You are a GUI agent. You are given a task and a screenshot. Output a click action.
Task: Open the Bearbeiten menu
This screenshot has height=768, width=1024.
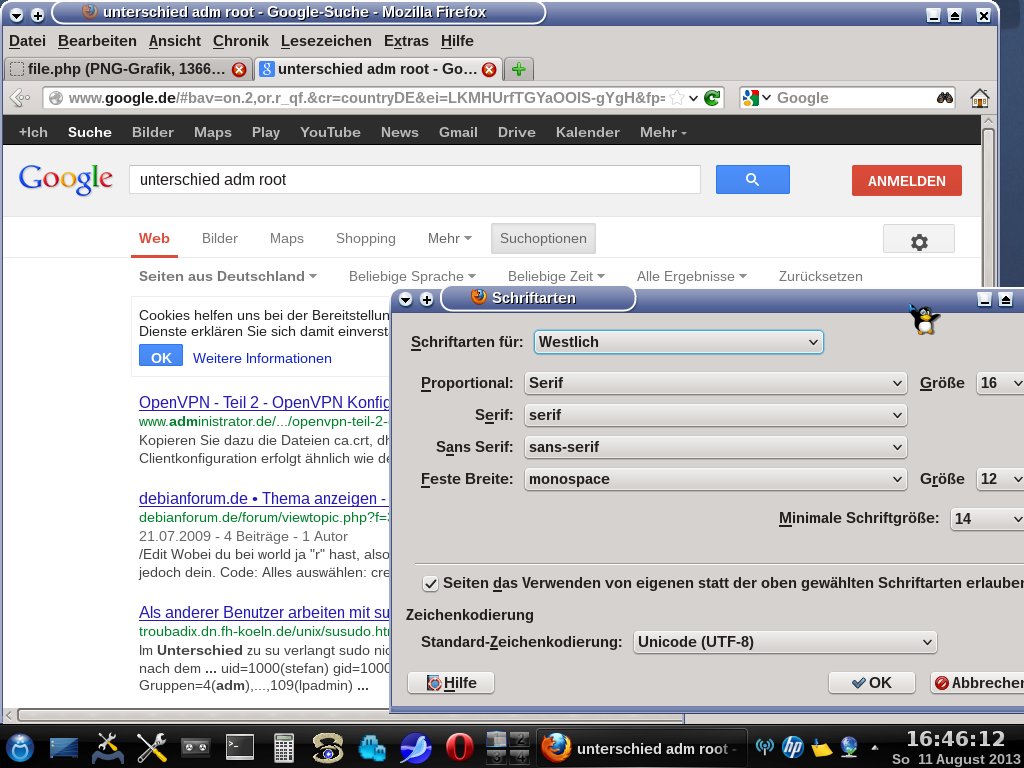point(97,41)
